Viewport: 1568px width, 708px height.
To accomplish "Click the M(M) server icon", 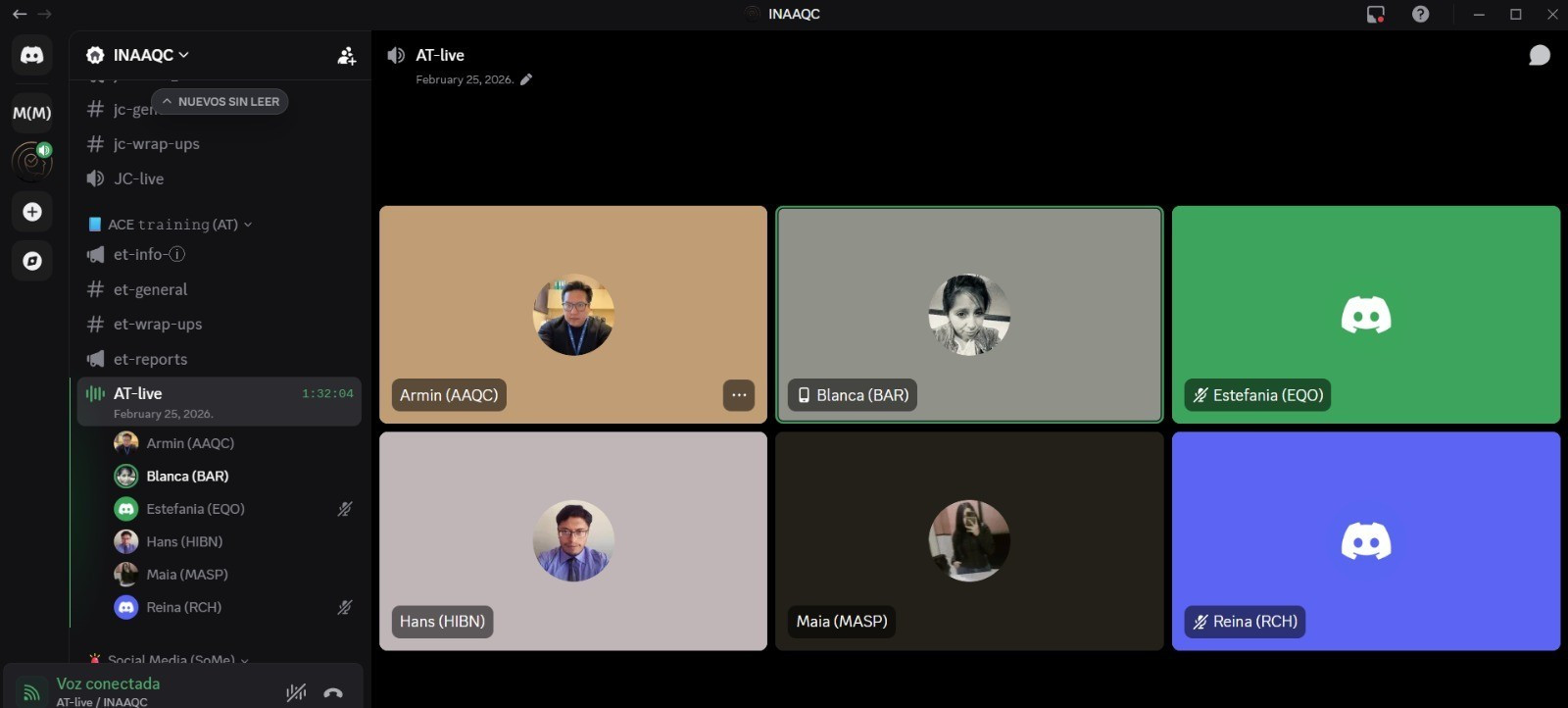I will tap(32, 113).
